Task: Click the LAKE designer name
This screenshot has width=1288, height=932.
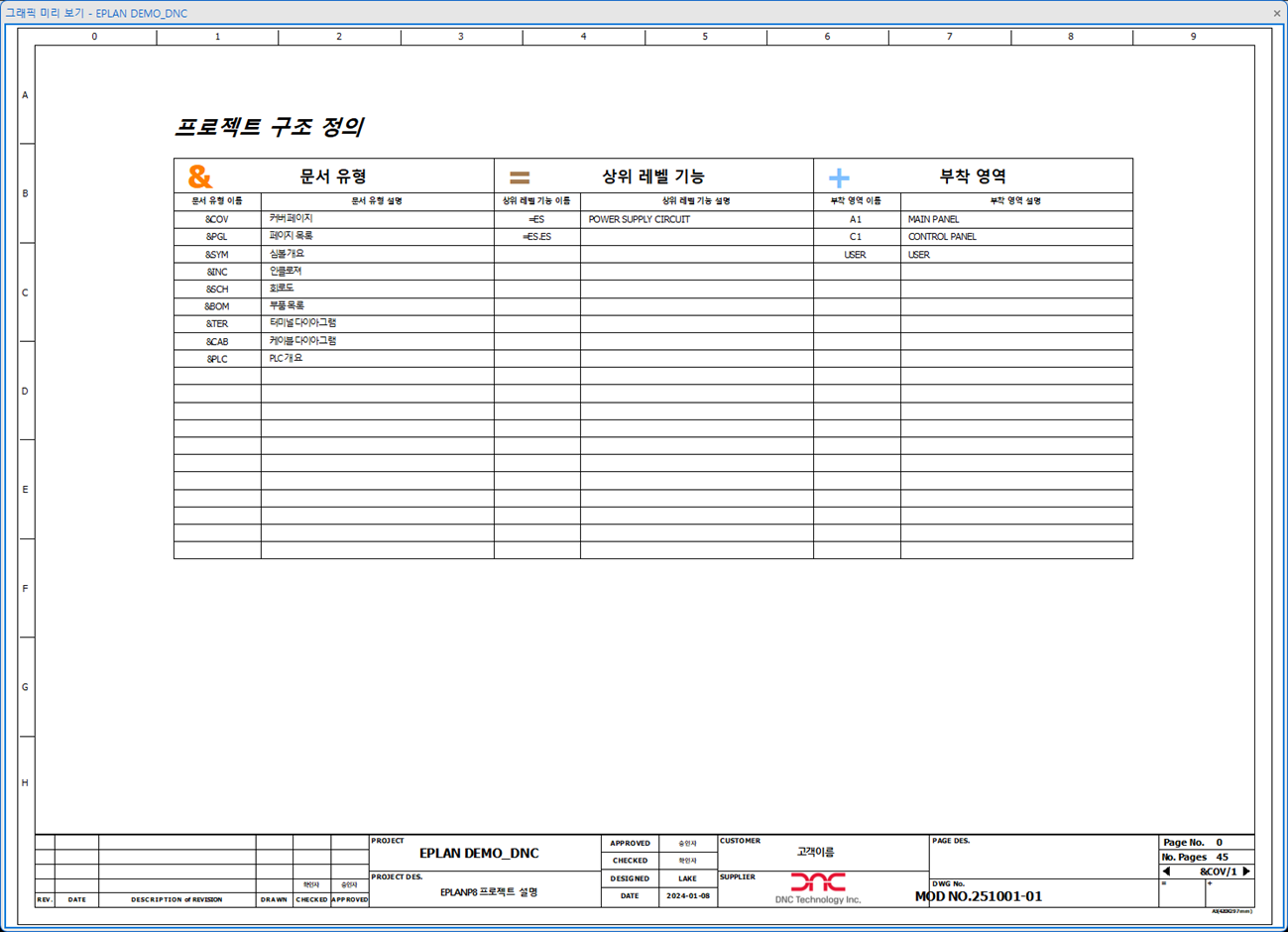Action: click(x=687, y=878)
